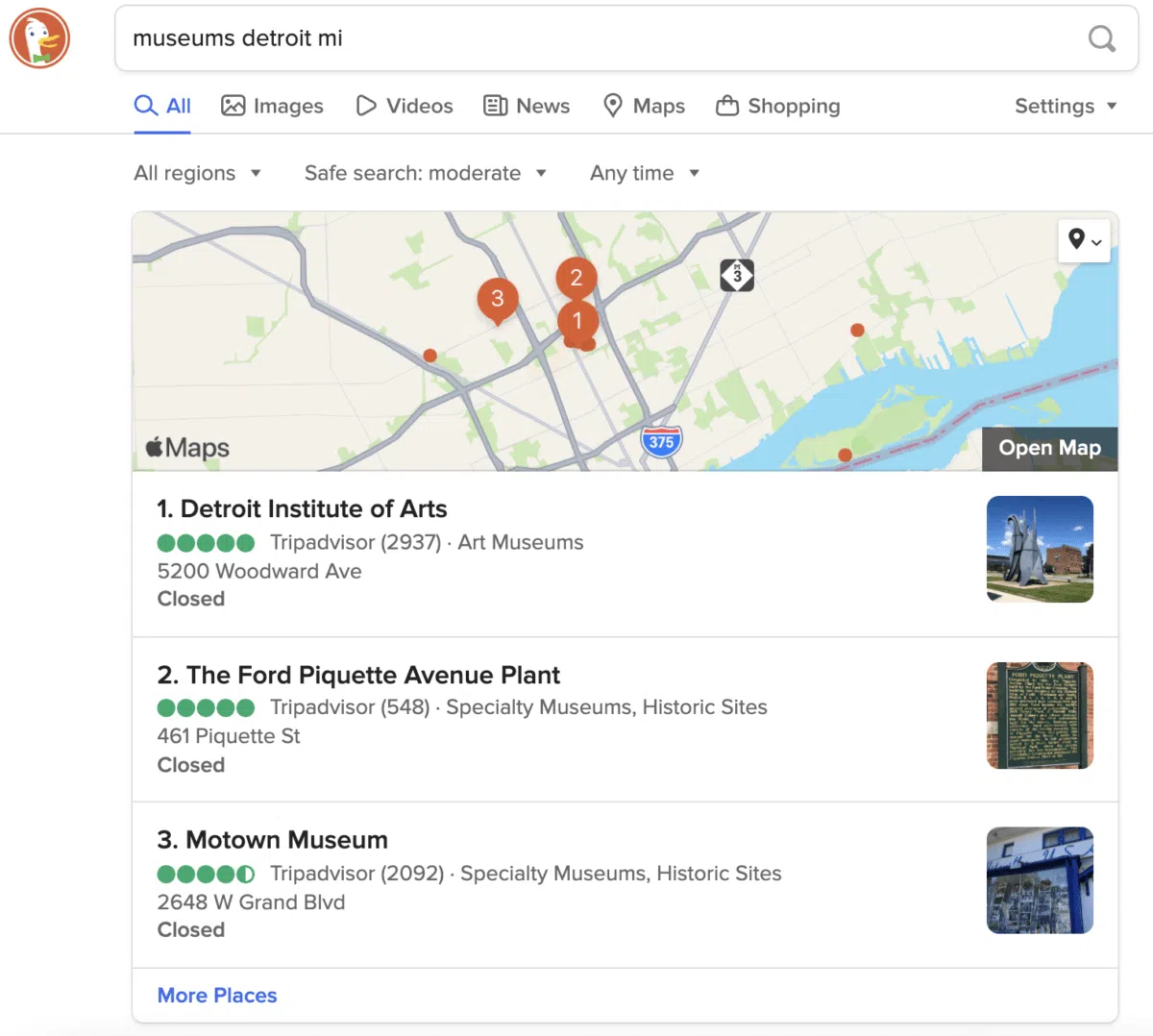Click map pin marker number 2
1153x1036 pixels.
tap(576, 278)
